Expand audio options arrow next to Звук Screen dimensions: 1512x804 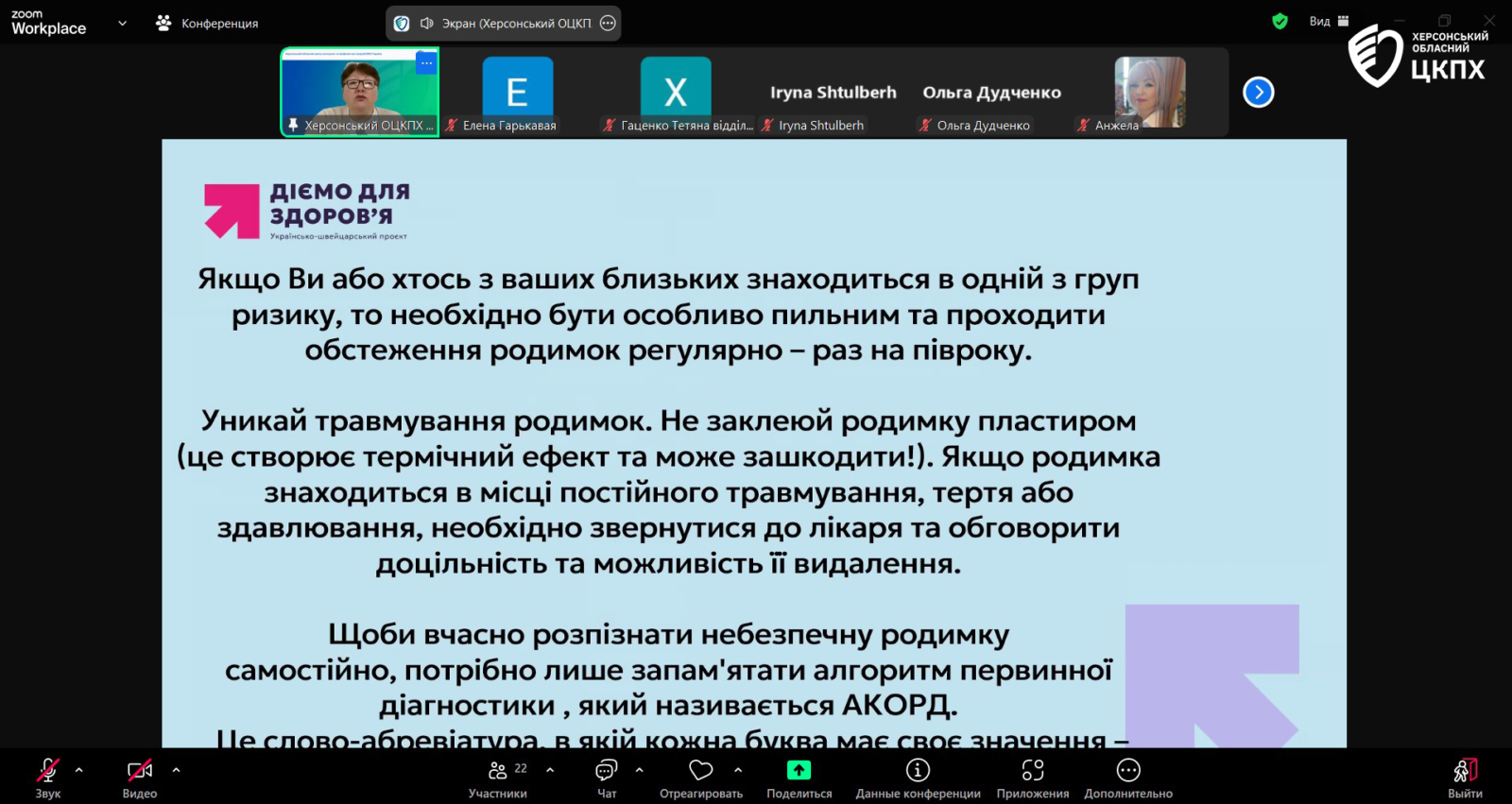(79, 770)
